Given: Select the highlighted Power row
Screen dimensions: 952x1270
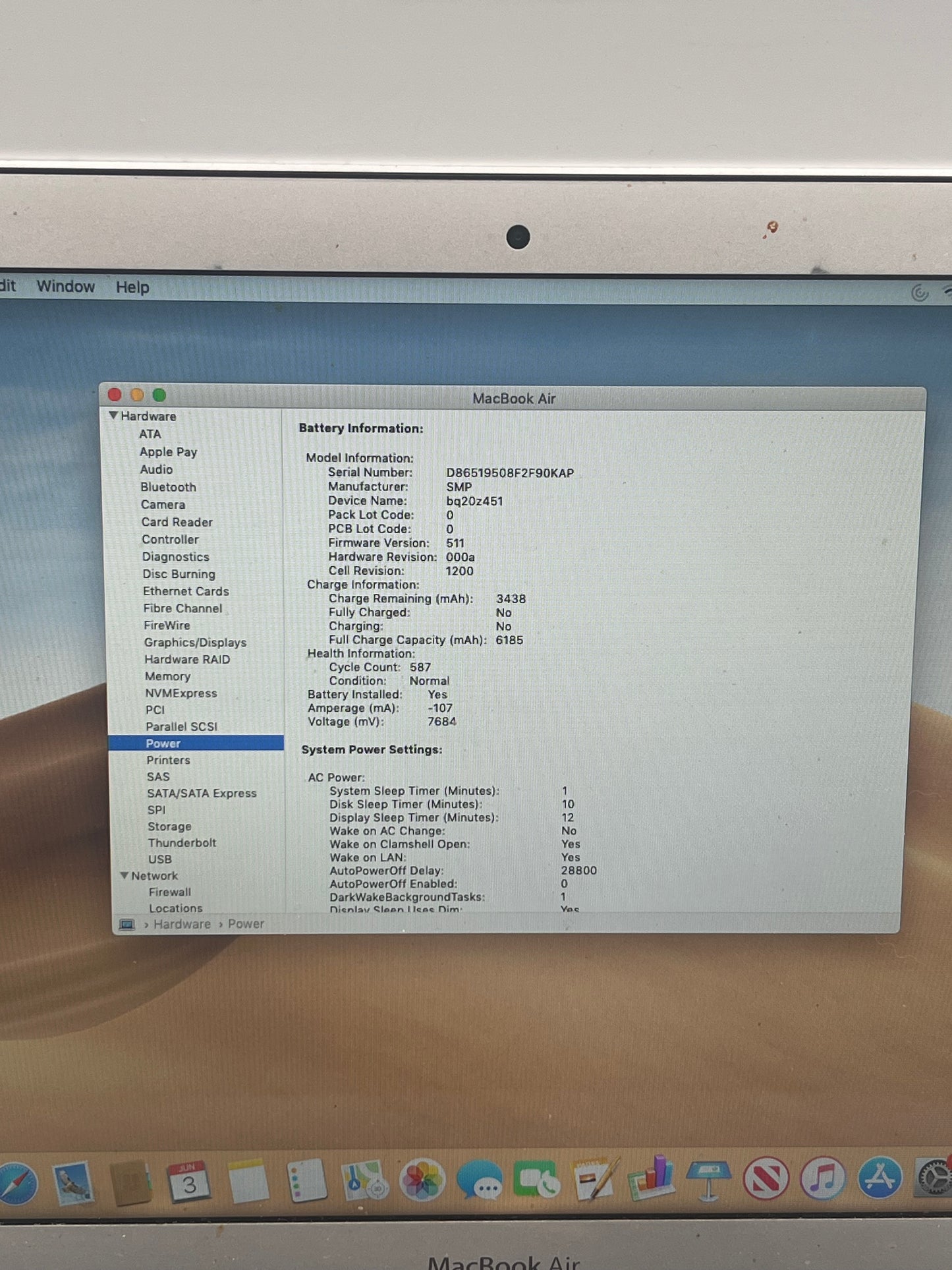Looking at the screenshot, I should (196, 743).
